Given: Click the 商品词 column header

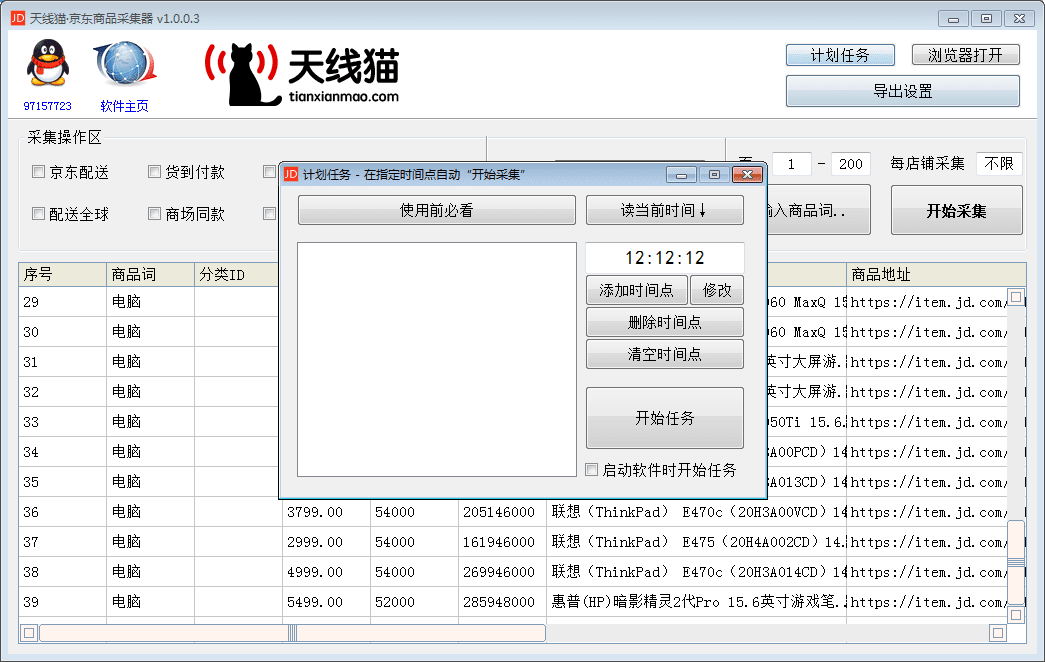Looking at the screenshot, I should point(151,274).
